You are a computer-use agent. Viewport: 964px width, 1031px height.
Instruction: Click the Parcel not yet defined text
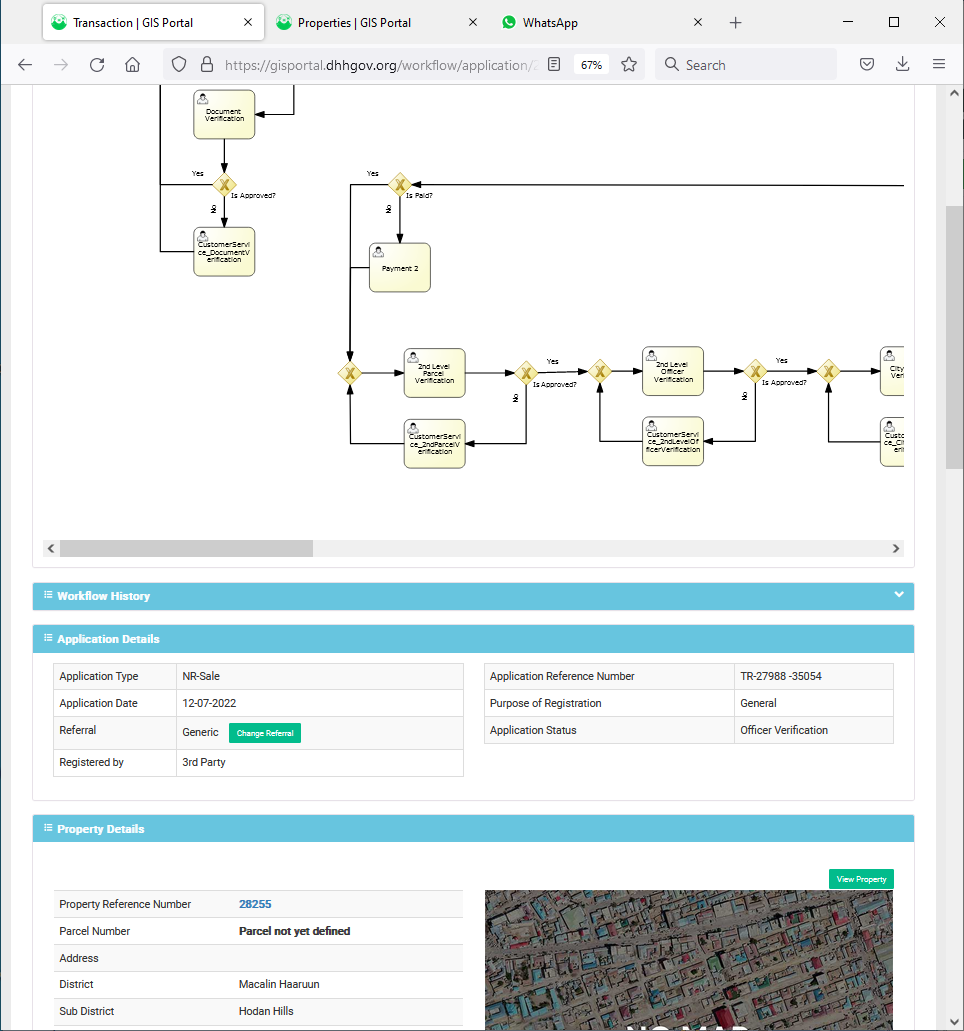point(295,931)
